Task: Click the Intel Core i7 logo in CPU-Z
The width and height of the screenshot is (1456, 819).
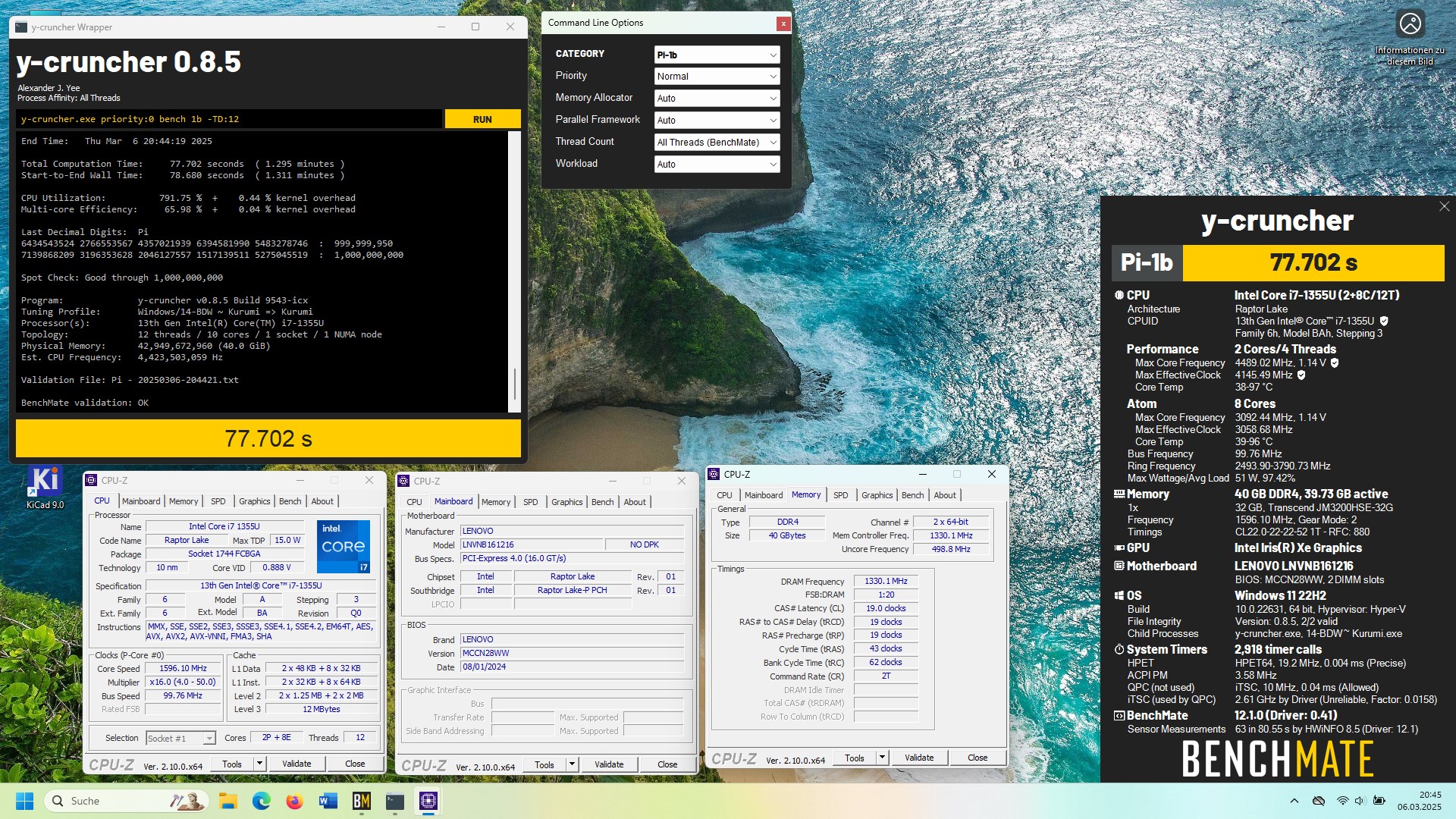Action: (343, 546)
